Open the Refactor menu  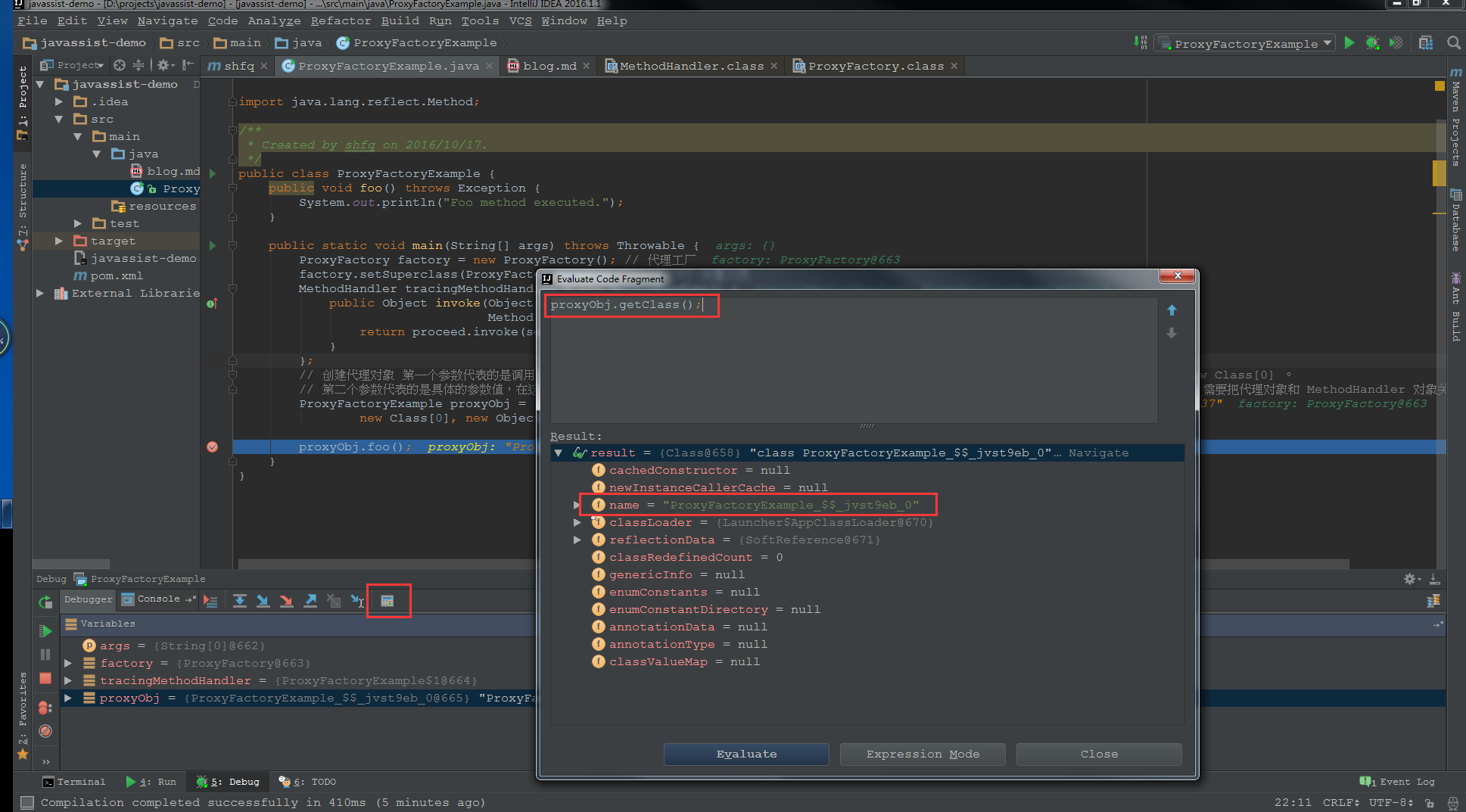pyautogui.click(x=341, y=21)
